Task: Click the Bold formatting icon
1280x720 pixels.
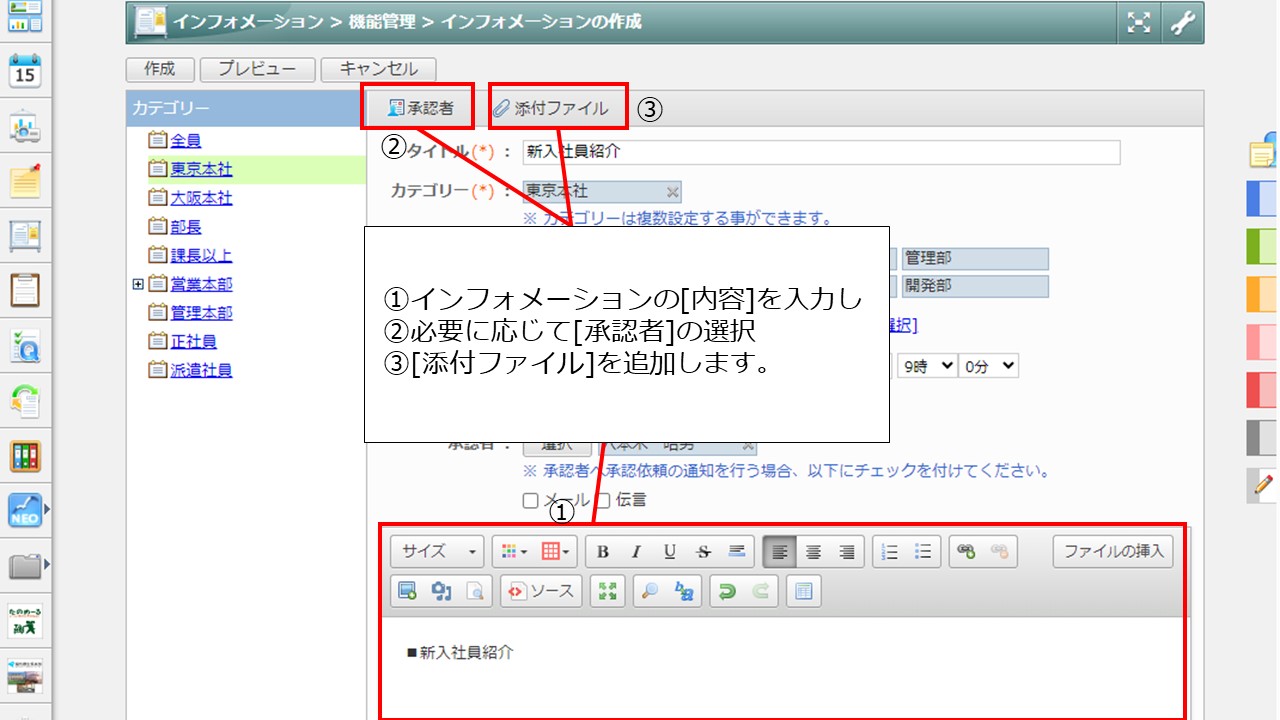Action: coord(603,552)
